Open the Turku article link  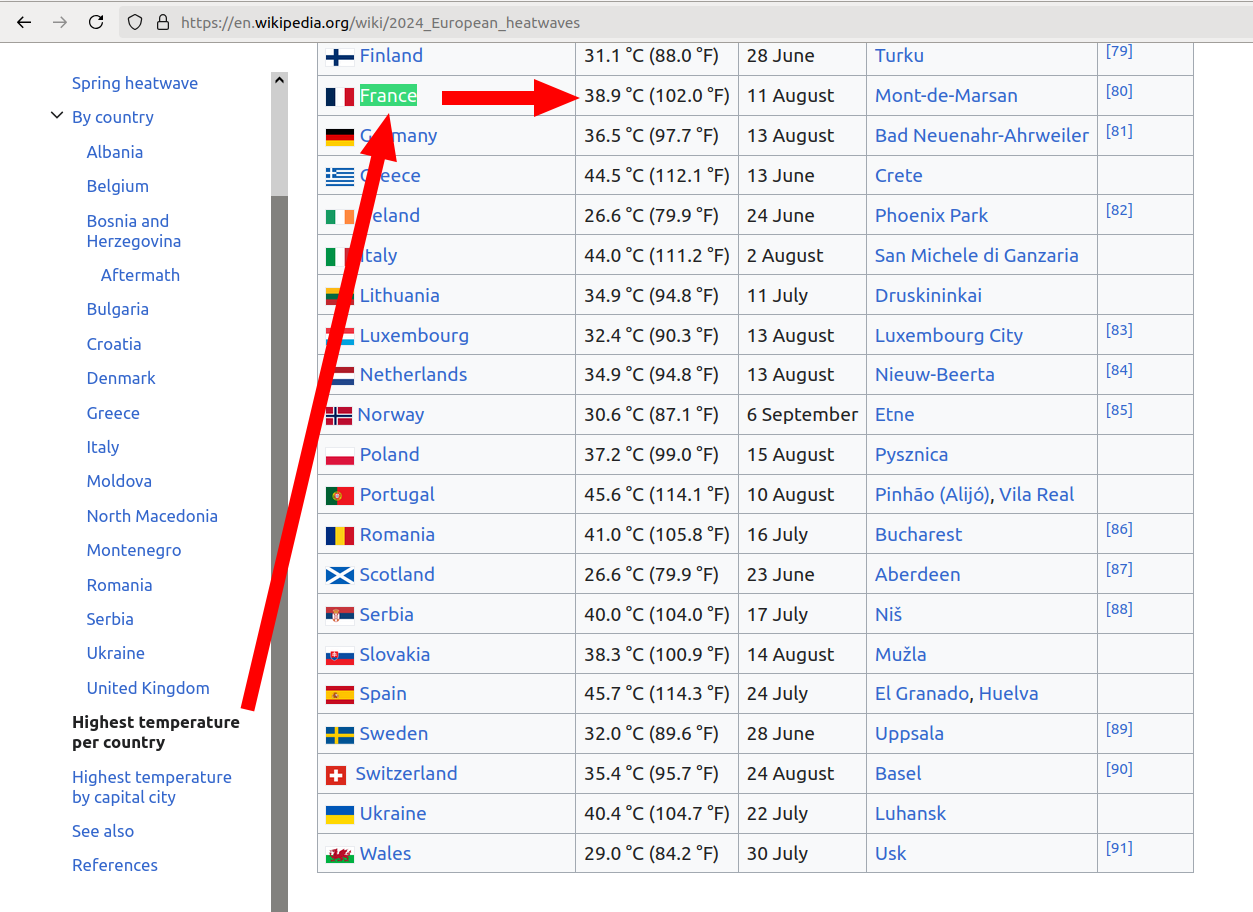(899, 56)
